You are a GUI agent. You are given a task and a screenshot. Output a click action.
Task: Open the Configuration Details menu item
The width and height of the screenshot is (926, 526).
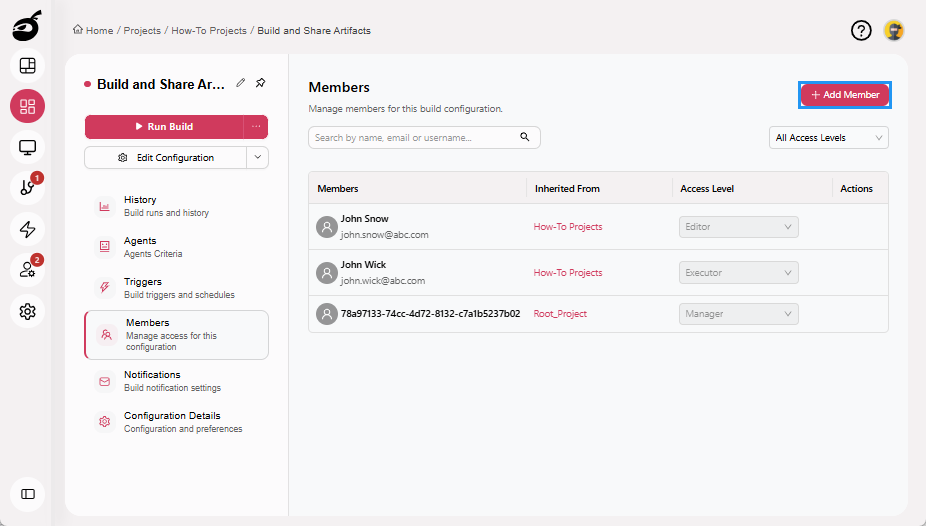176,422
